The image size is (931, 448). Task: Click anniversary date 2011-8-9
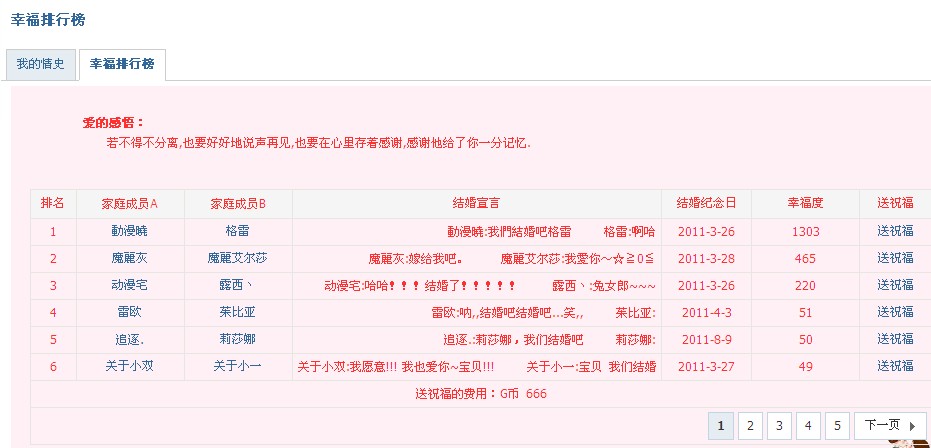point(707,339)
